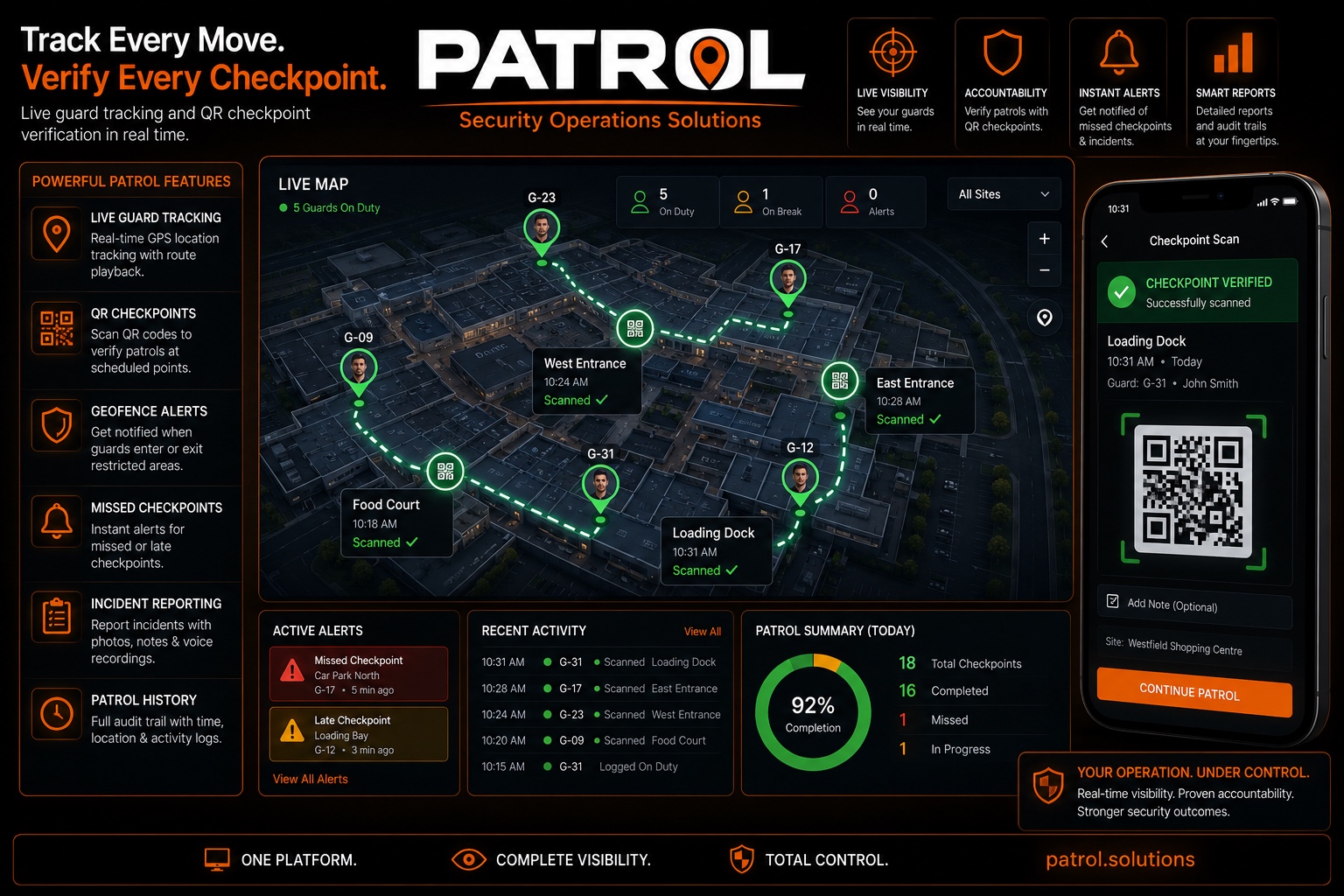Click the One Platform monitor icon
This screenshot has height=896, width=1344.
[x=216, y=859]
